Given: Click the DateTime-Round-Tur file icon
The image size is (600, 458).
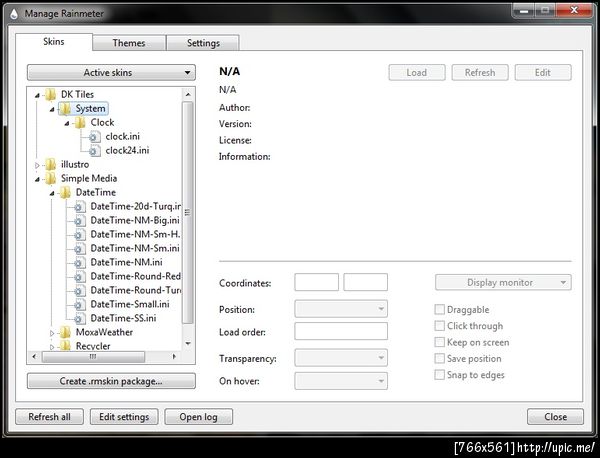Looking at the screenshot, I should [80, 290].
